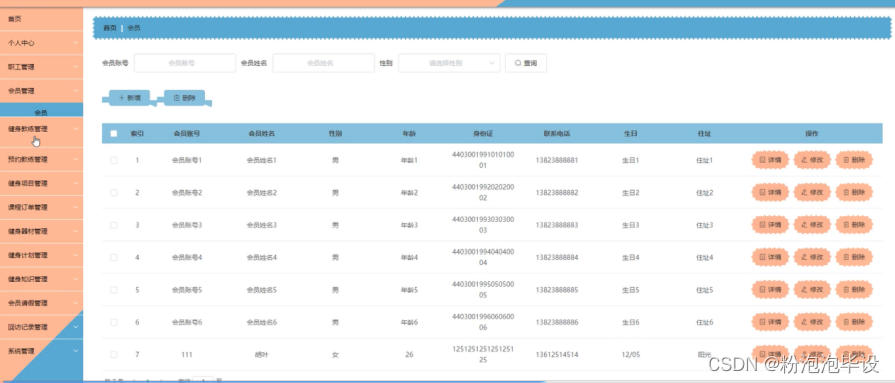The image size is (895, 383).
Task: Click the age cell 26
Action: tap(409, 354)
